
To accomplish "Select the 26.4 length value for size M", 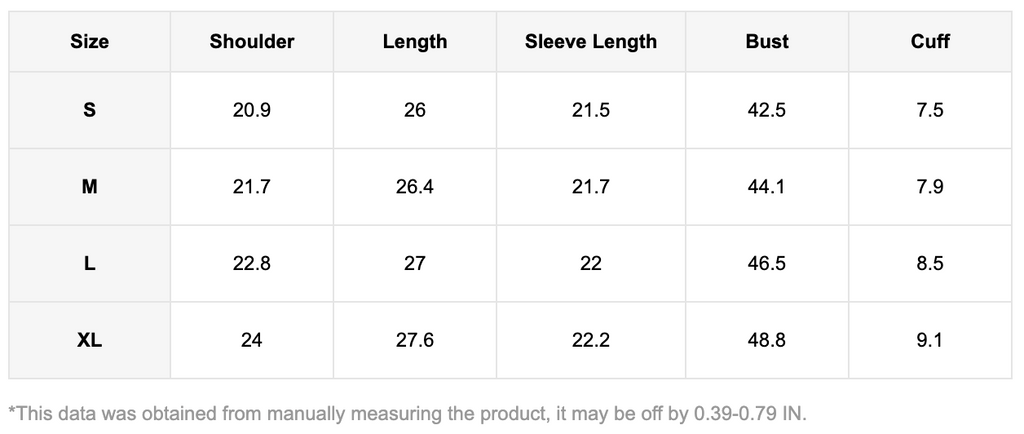I will 415,187.
